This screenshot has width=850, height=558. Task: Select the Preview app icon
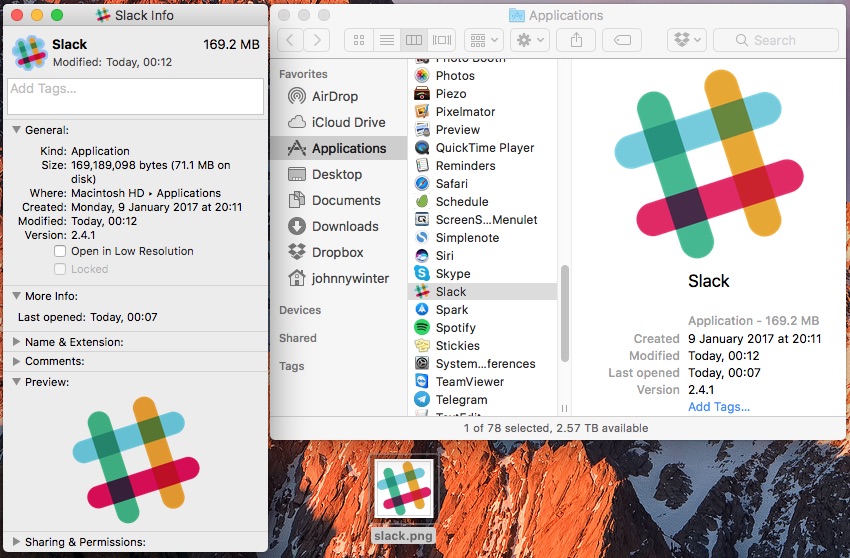pos(422,129)
